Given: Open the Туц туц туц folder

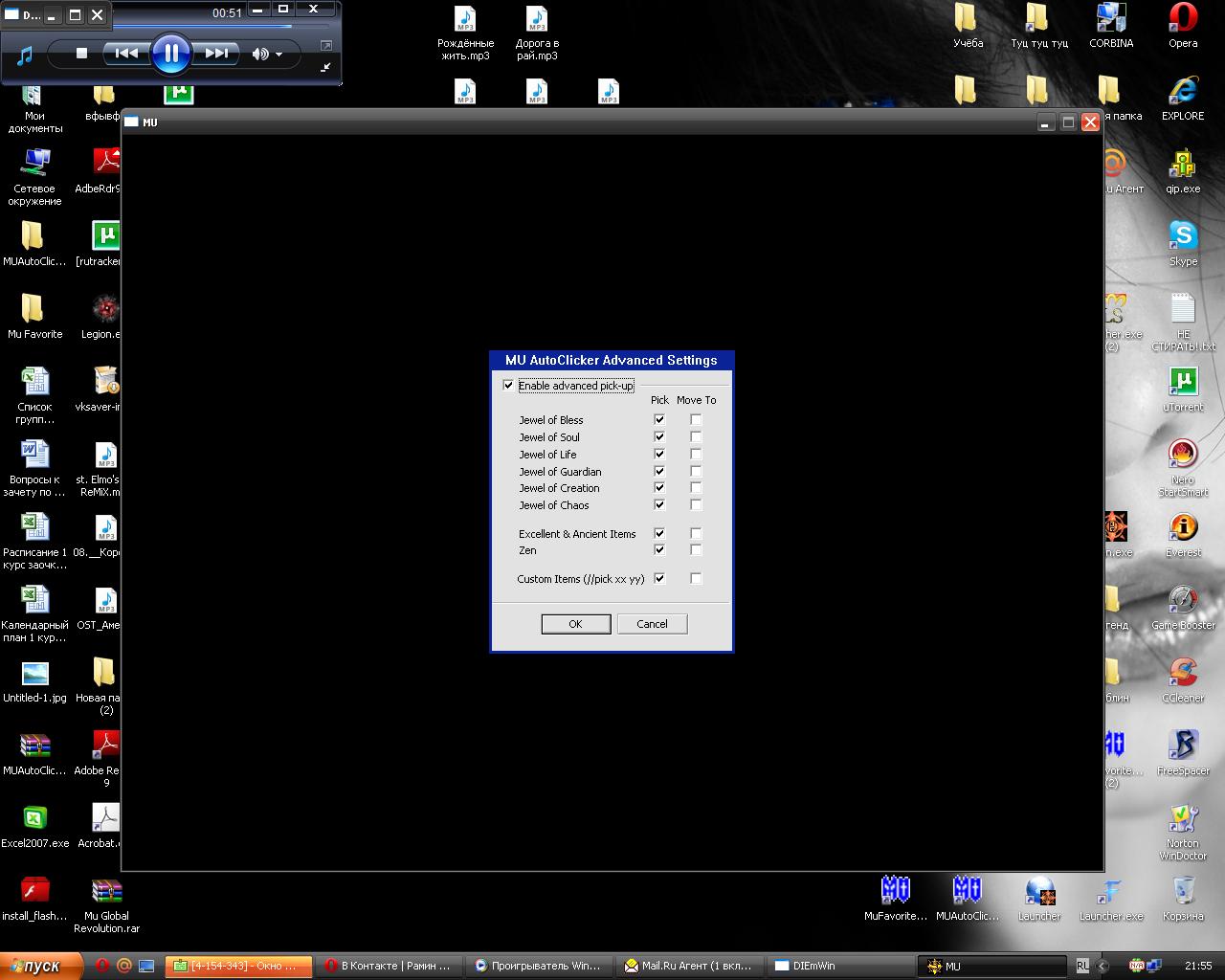Looking at the screenshot, I should 1039,27.
